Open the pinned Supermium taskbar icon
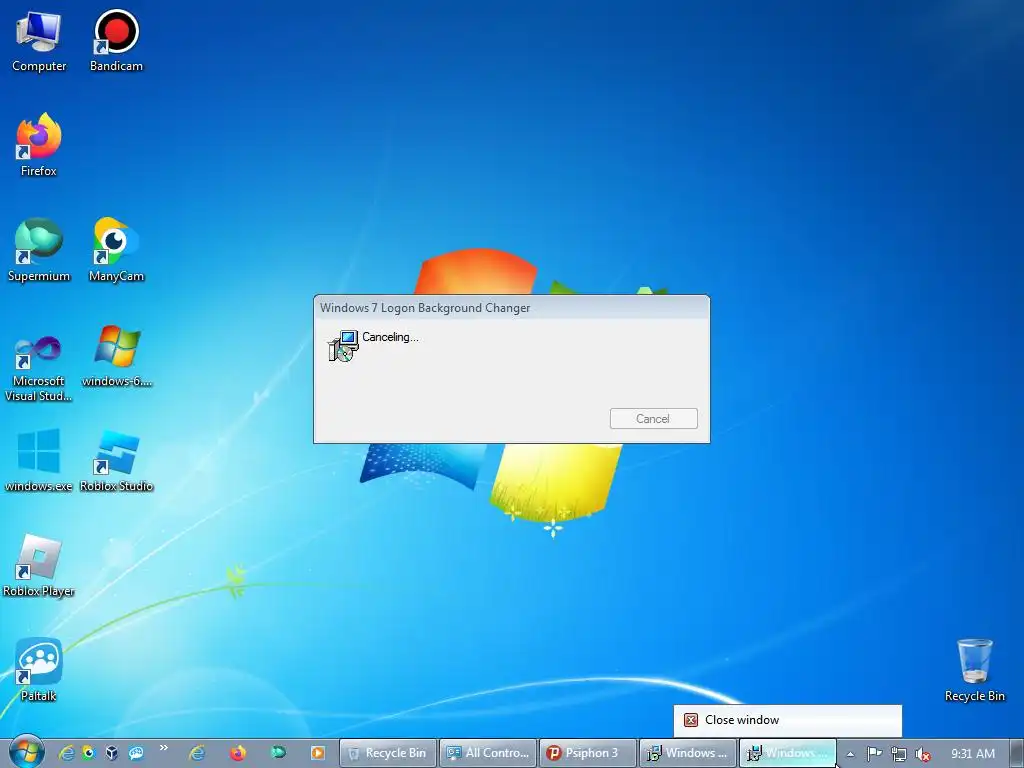The image size is (1024, 768). 278,753
